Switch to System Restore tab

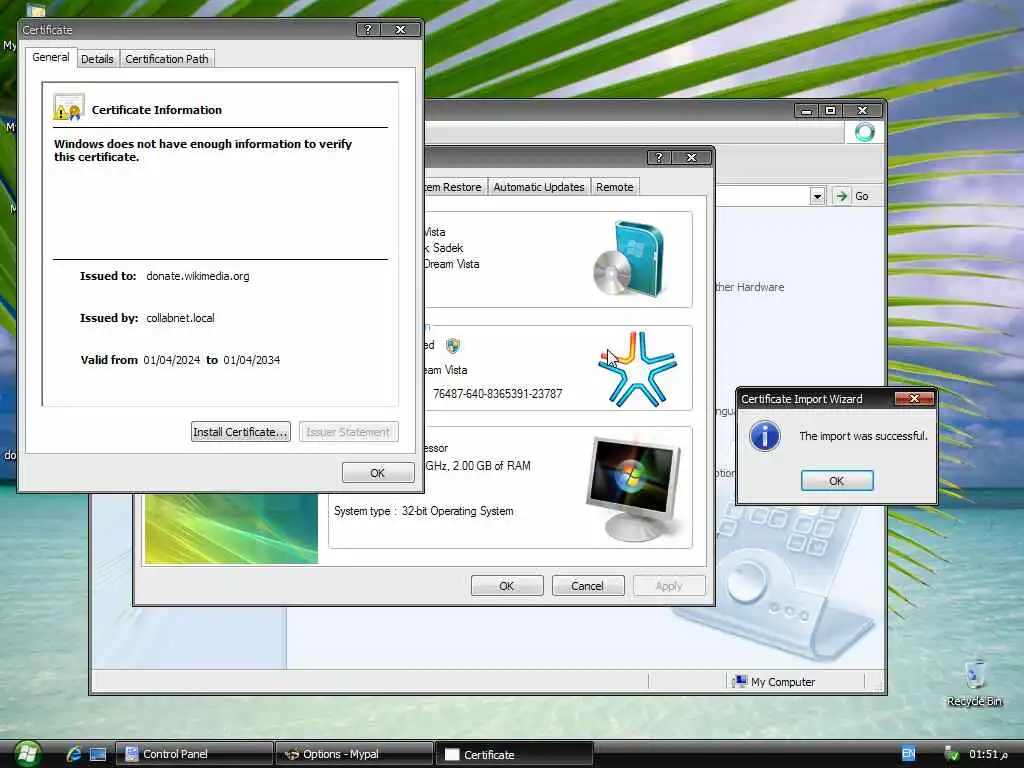453,187
